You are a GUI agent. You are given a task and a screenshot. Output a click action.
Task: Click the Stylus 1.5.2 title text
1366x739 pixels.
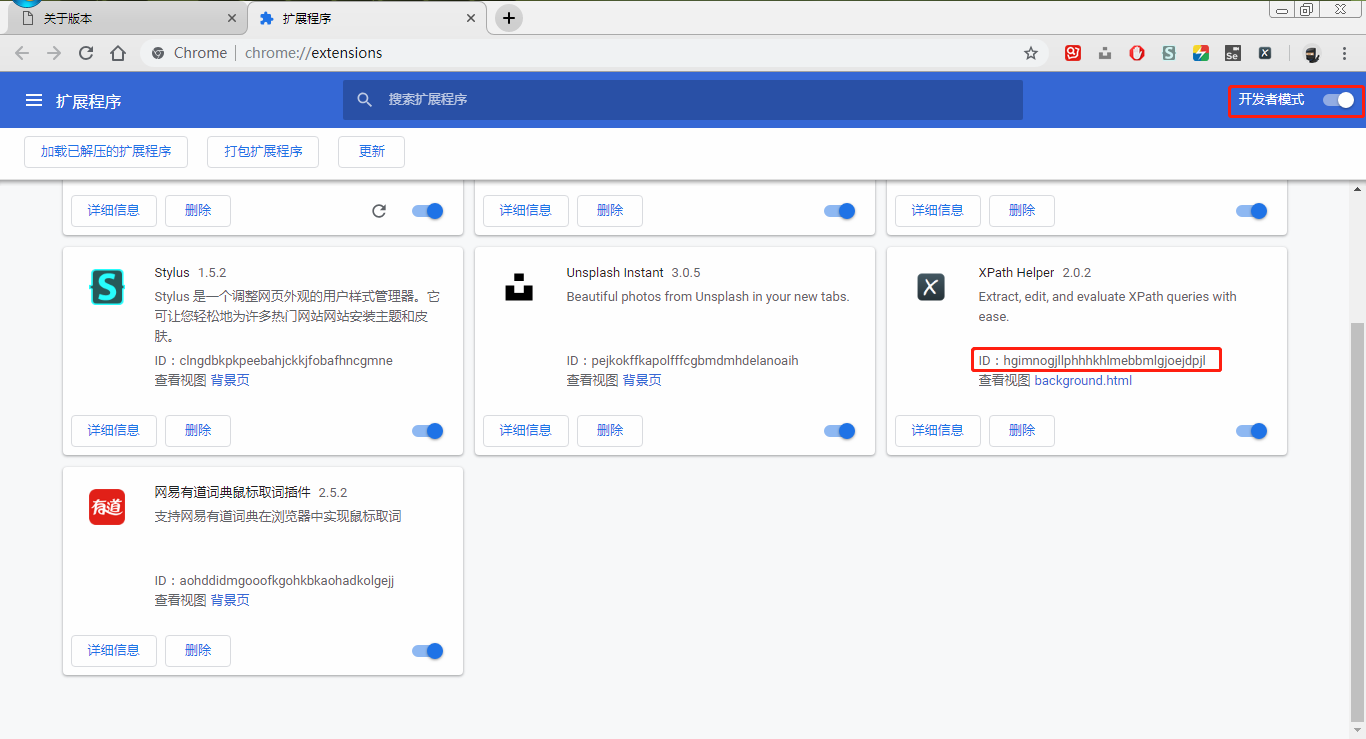[x=190, y=272]
